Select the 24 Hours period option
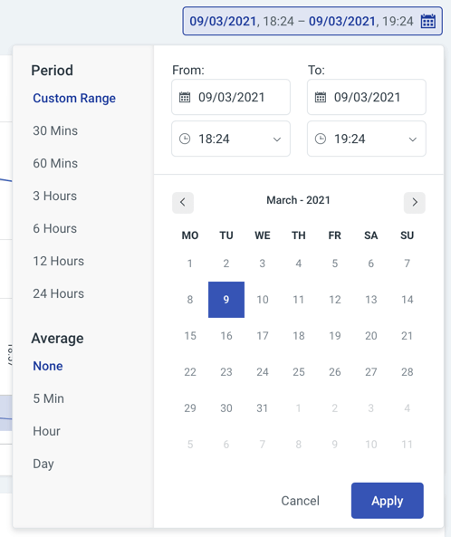451x537 pixels. (x=58, y=294)
